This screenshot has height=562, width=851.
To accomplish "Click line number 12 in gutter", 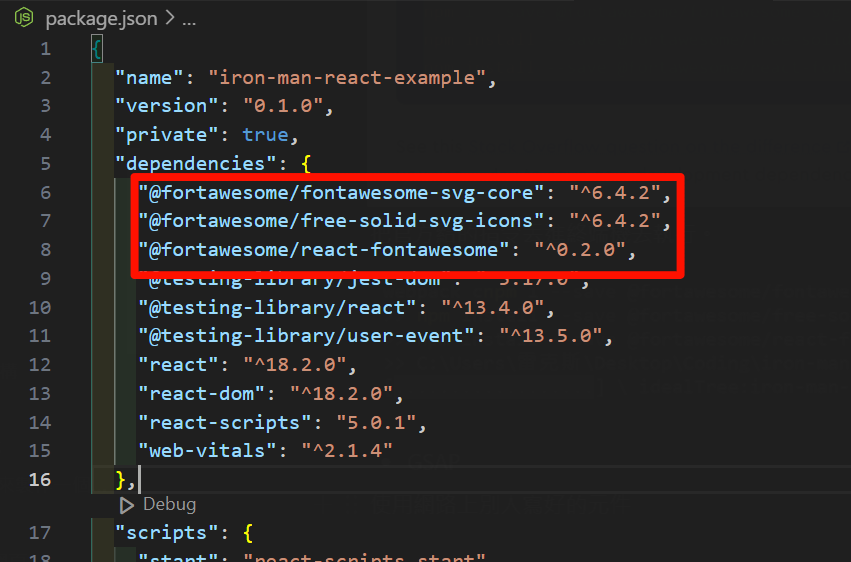I will pos(40,365).
